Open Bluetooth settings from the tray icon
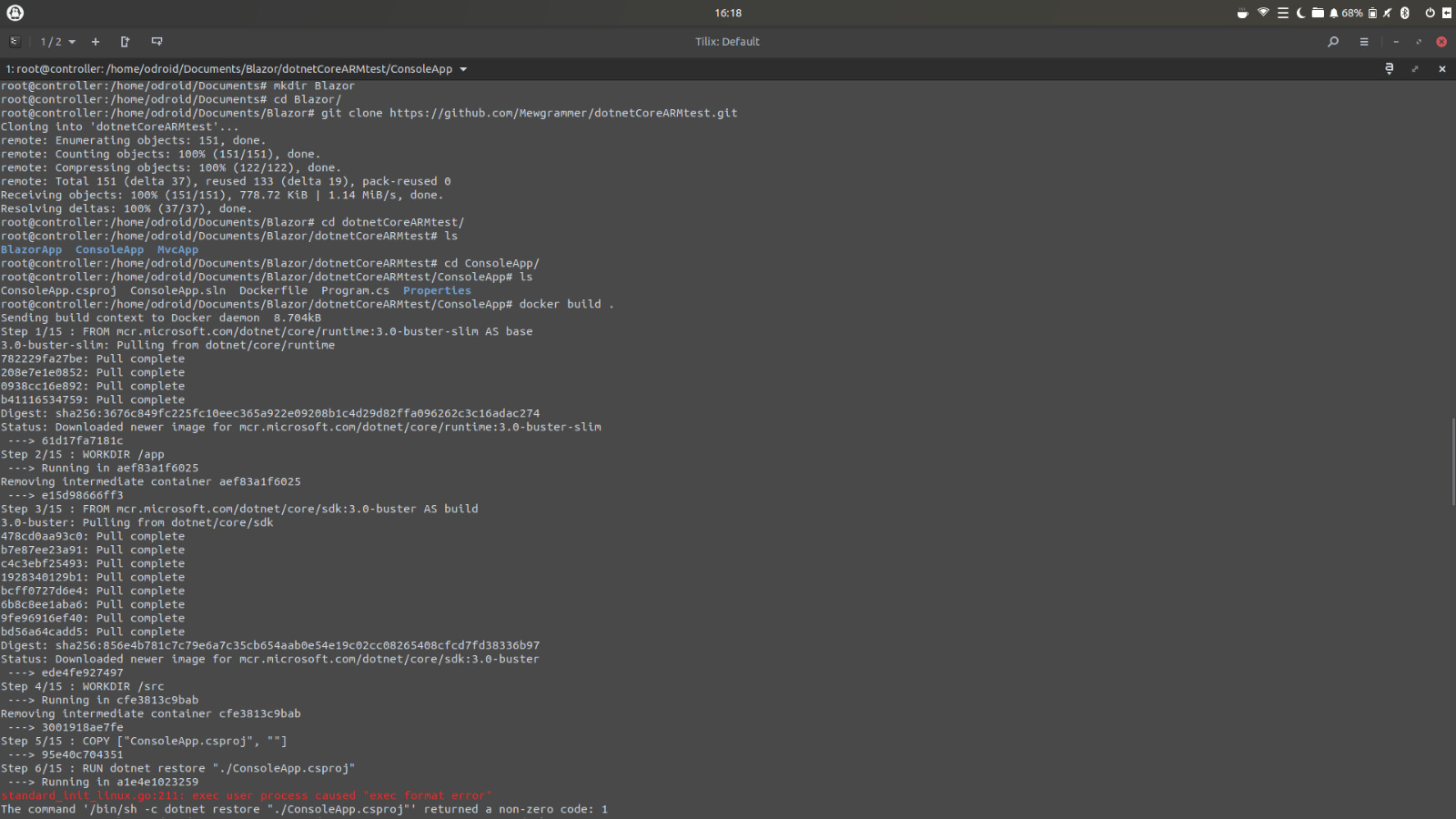 tap(1405, 13)
